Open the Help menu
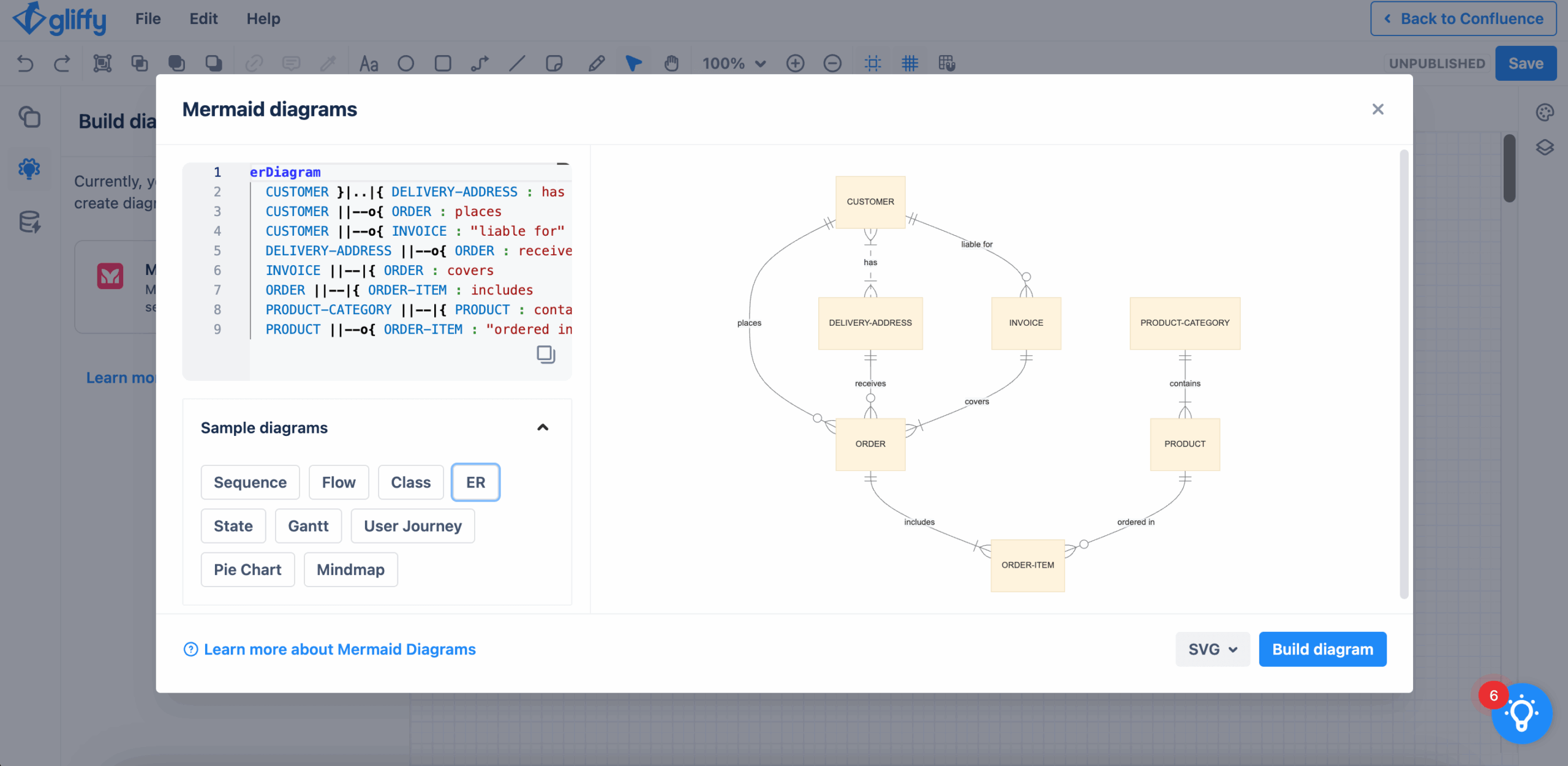The width and height of the screenshot is (1568, 766). coord(263,18)
